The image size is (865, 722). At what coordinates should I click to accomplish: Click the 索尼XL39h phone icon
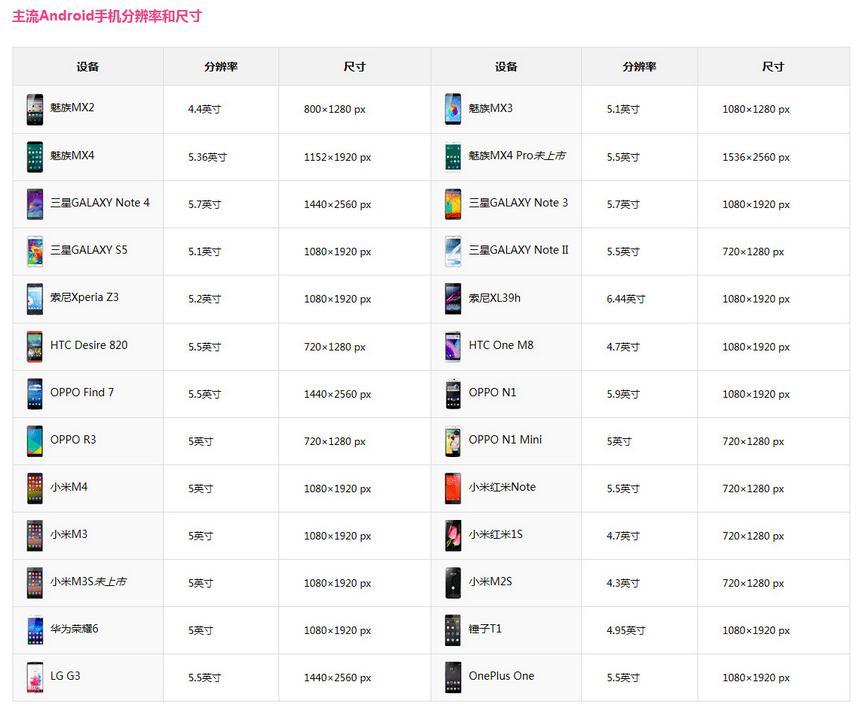[x=453, y=299]
